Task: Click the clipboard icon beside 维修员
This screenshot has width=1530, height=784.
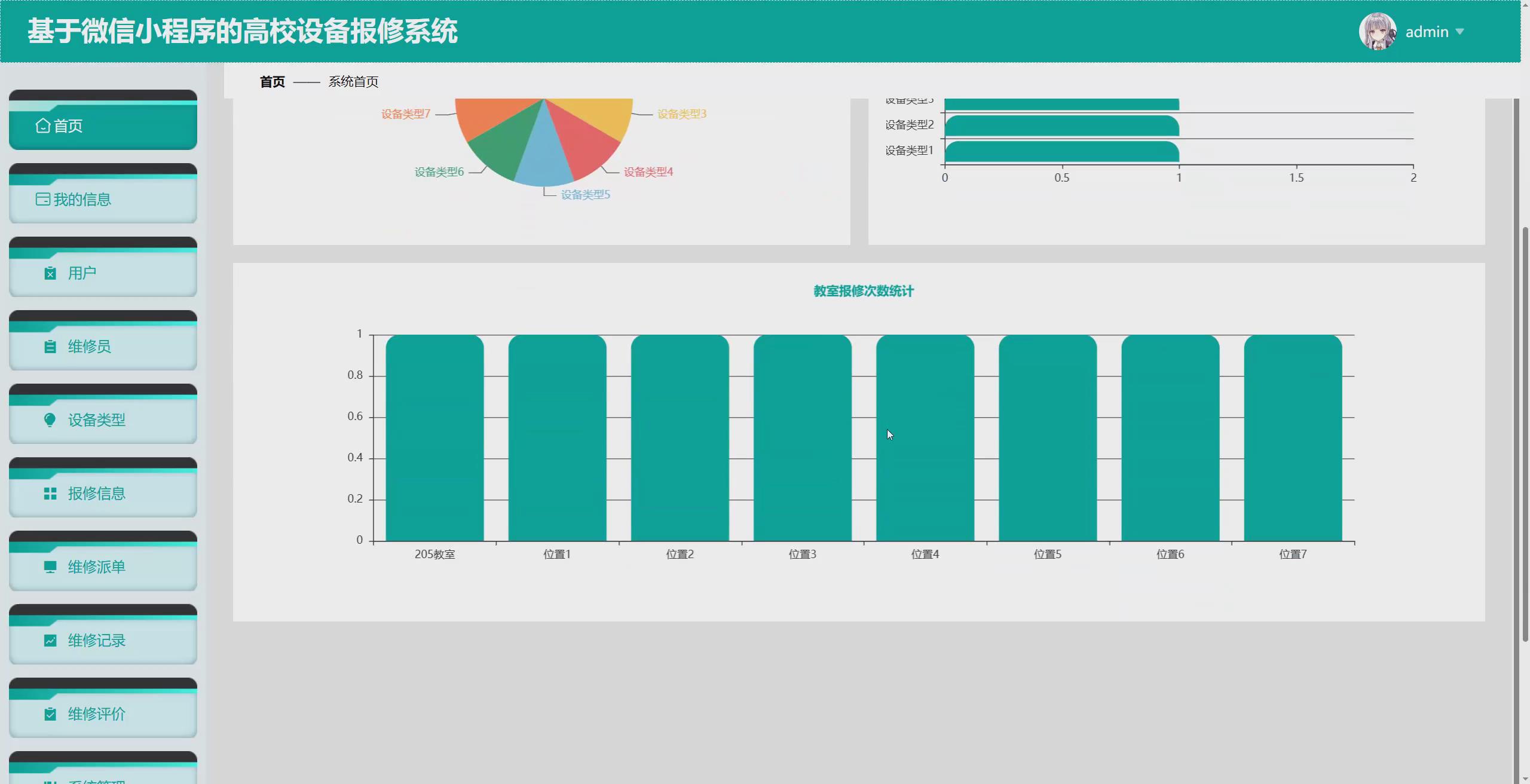Action: pos(50,347)
